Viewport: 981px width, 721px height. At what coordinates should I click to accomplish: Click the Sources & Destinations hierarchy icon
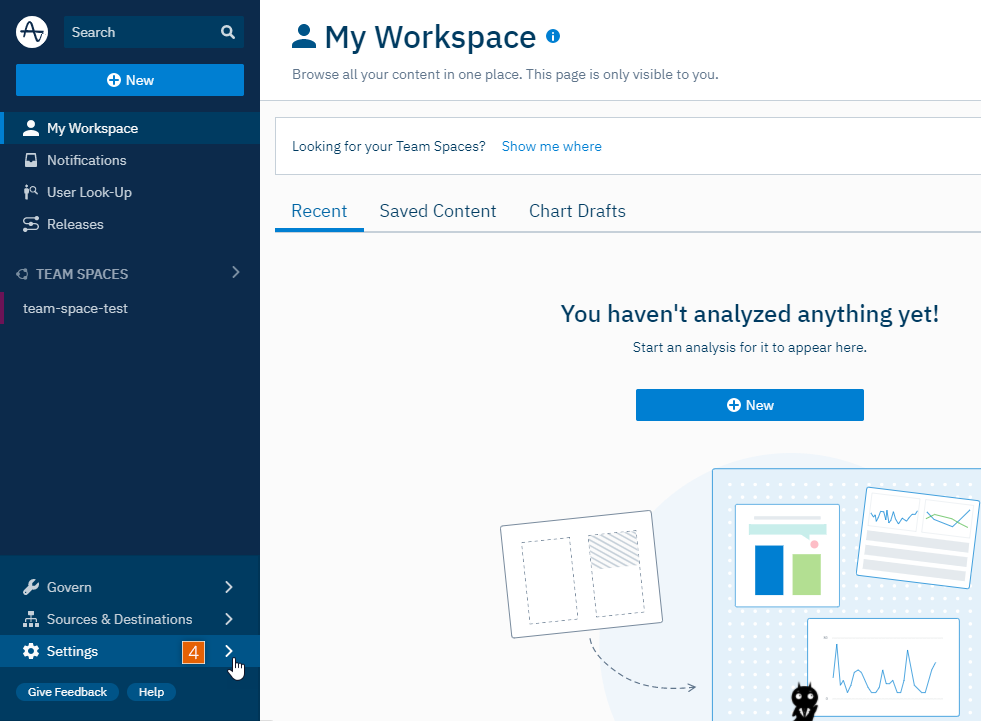31,619
